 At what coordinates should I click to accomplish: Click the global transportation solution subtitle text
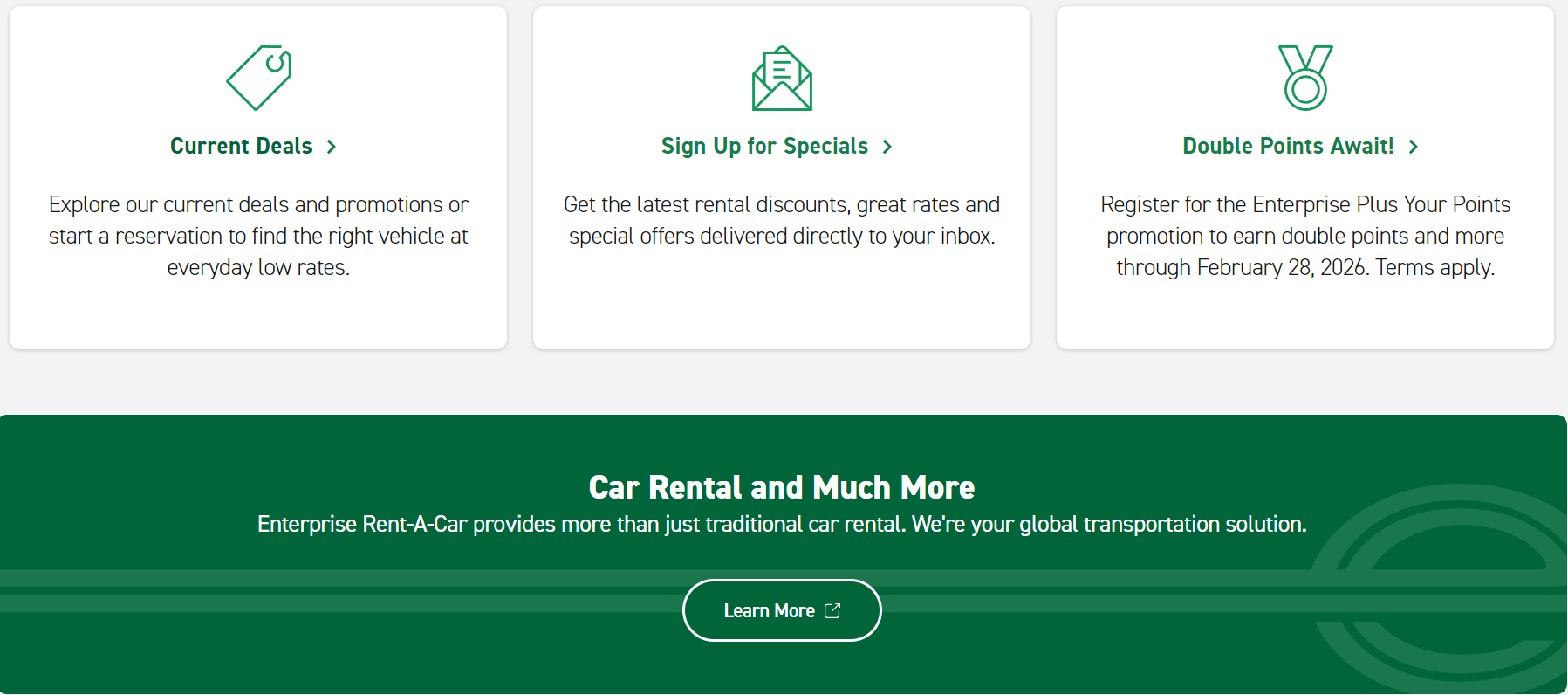coord(782,524)
